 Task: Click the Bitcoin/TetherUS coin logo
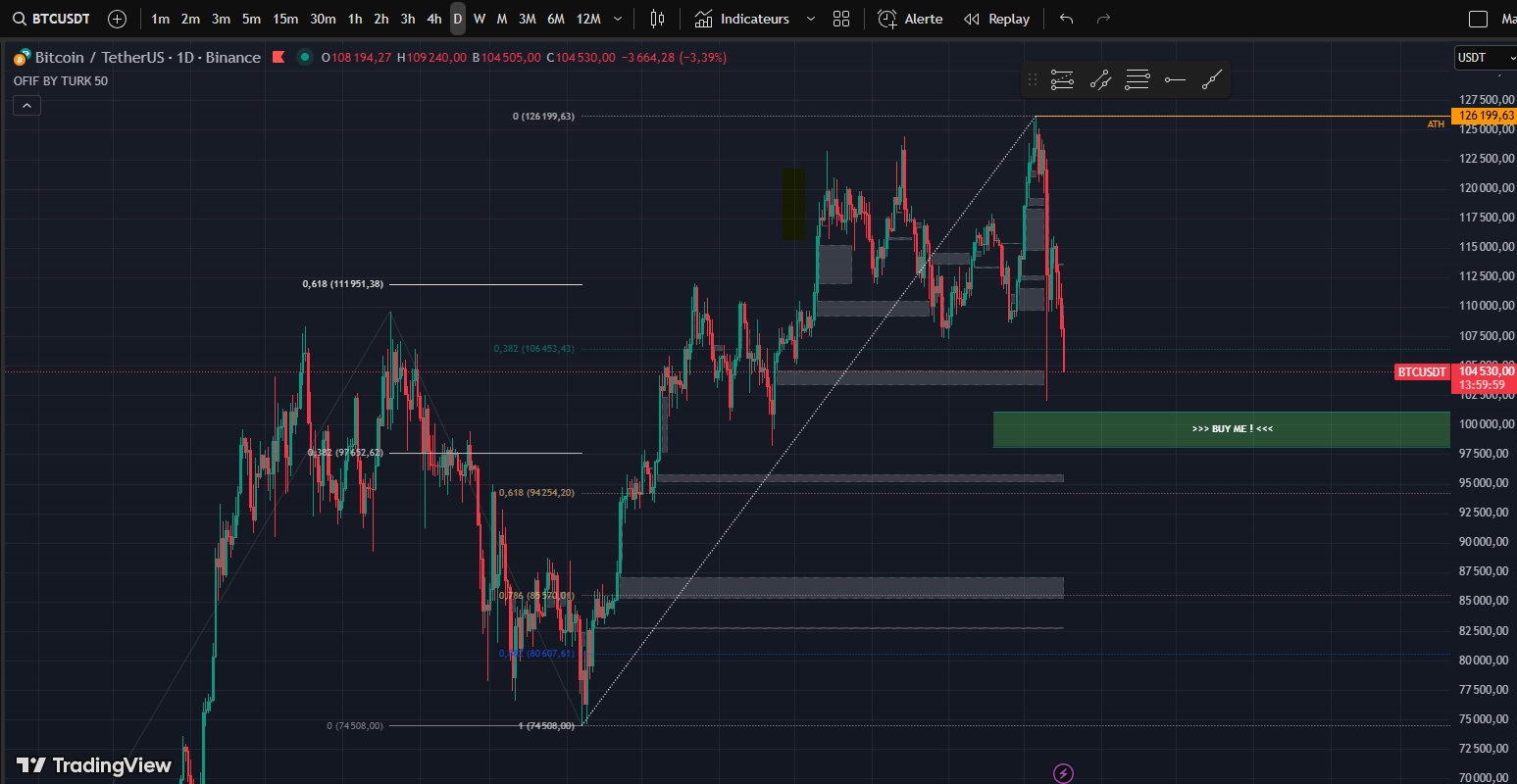[22, 58]
